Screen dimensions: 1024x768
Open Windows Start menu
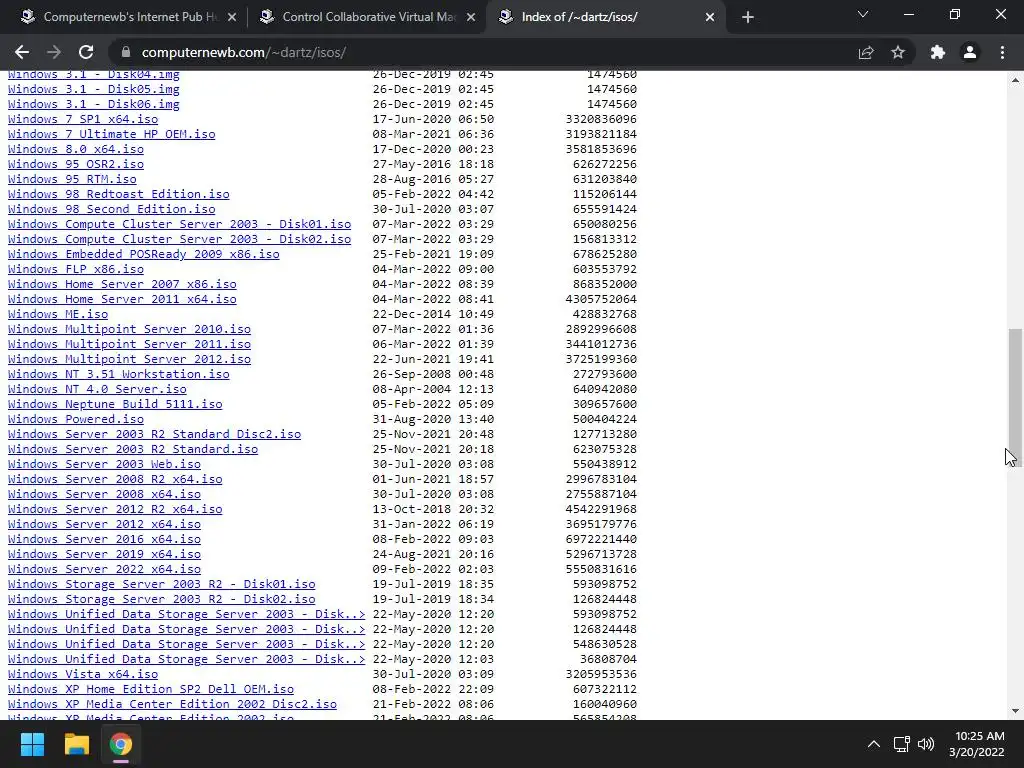coord(32,744)
